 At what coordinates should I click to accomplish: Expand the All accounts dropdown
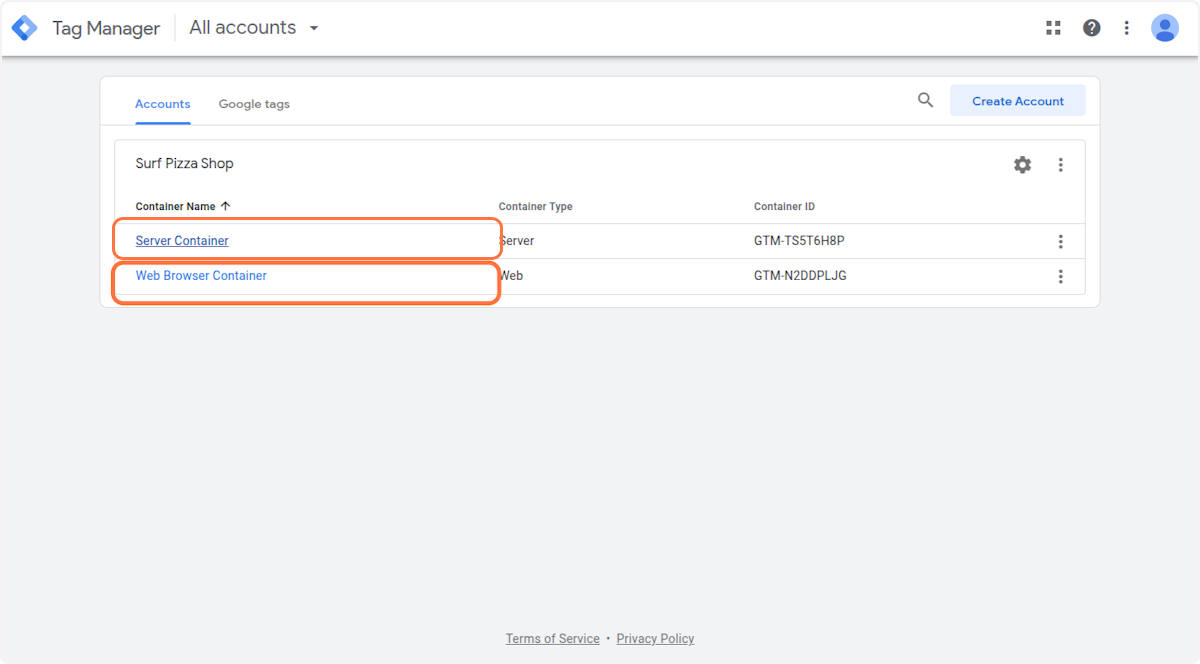pos(254,28)
